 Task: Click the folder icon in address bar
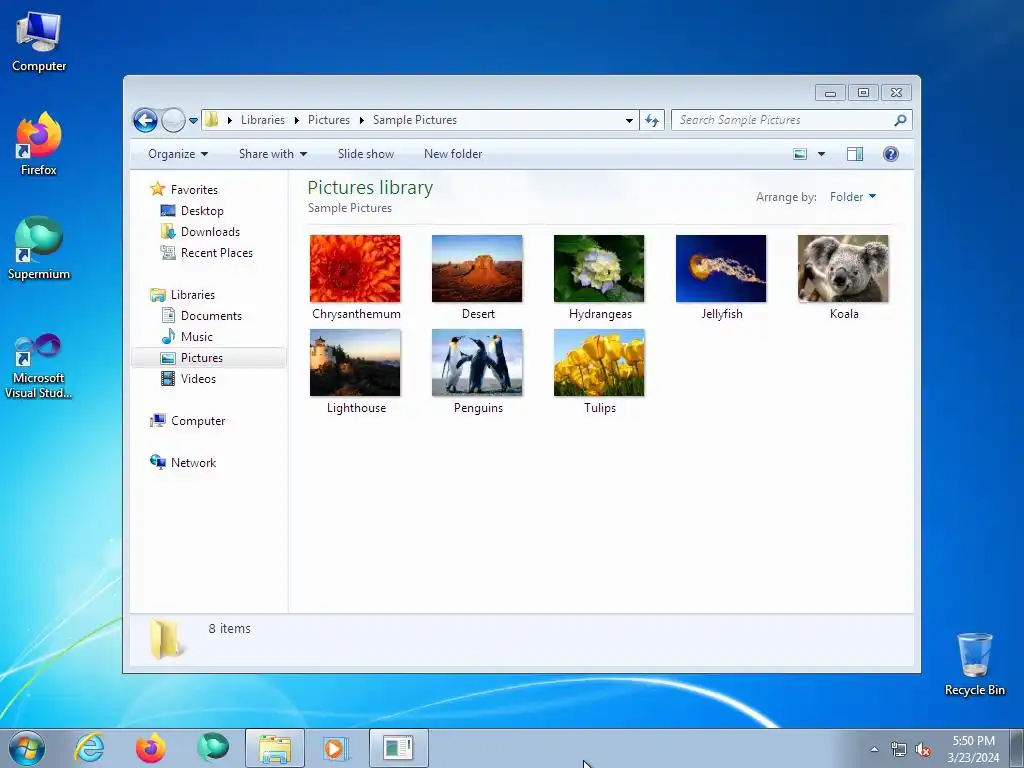[x=212, y=120]
